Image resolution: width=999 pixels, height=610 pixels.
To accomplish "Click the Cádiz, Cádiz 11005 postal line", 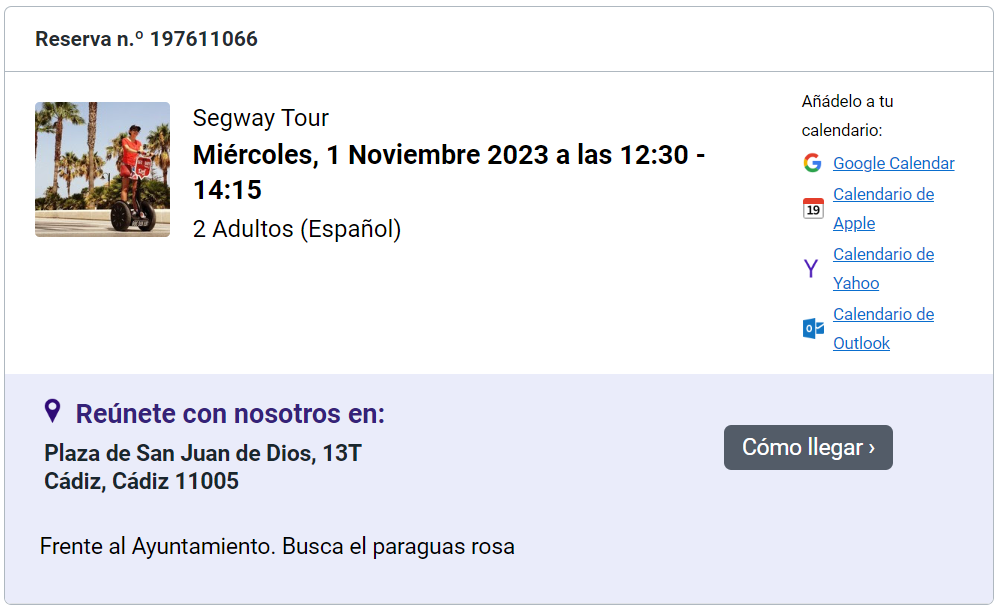I will [141, 481].
